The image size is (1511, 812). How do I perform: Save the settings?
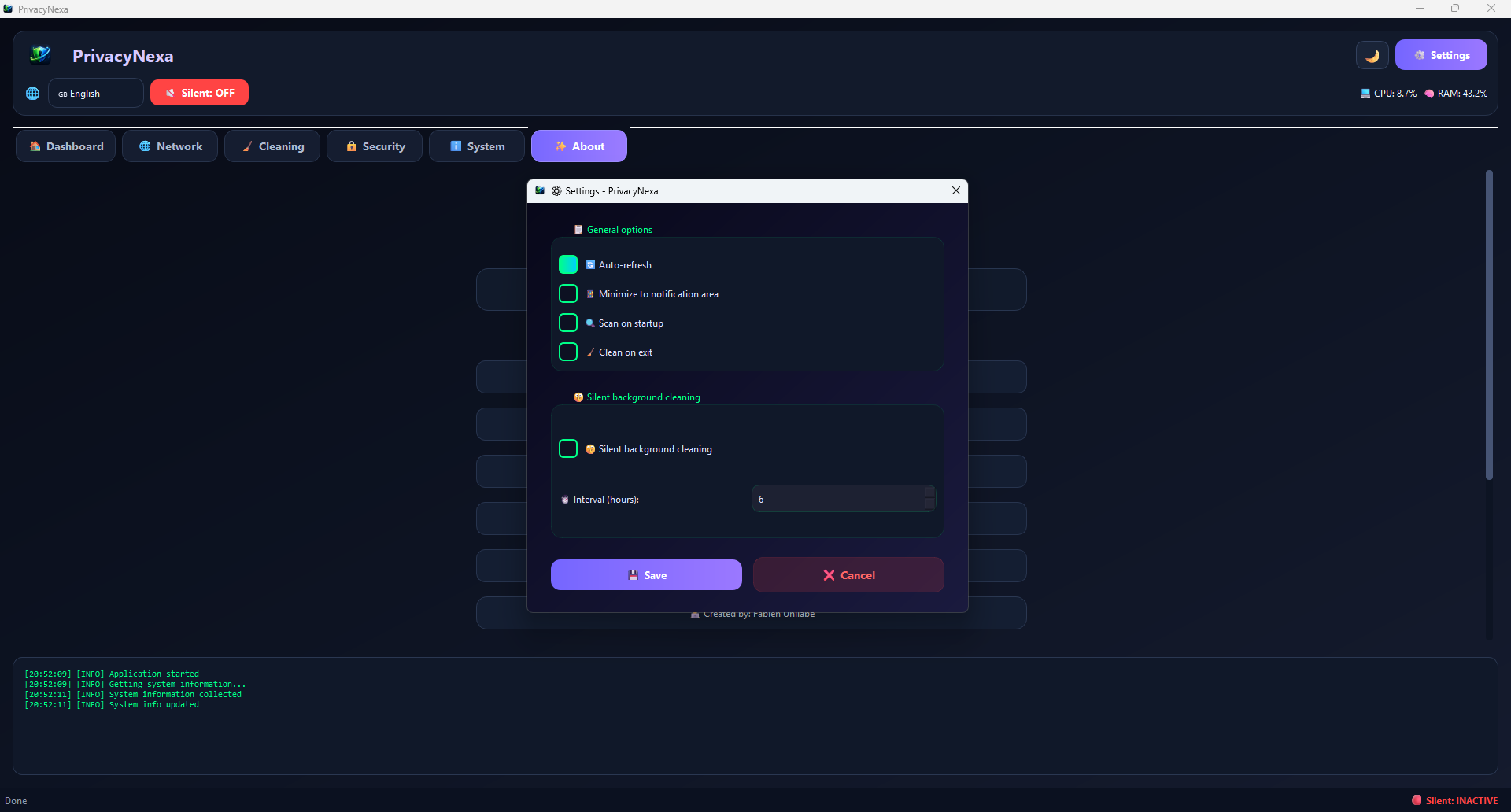[646, 575]
